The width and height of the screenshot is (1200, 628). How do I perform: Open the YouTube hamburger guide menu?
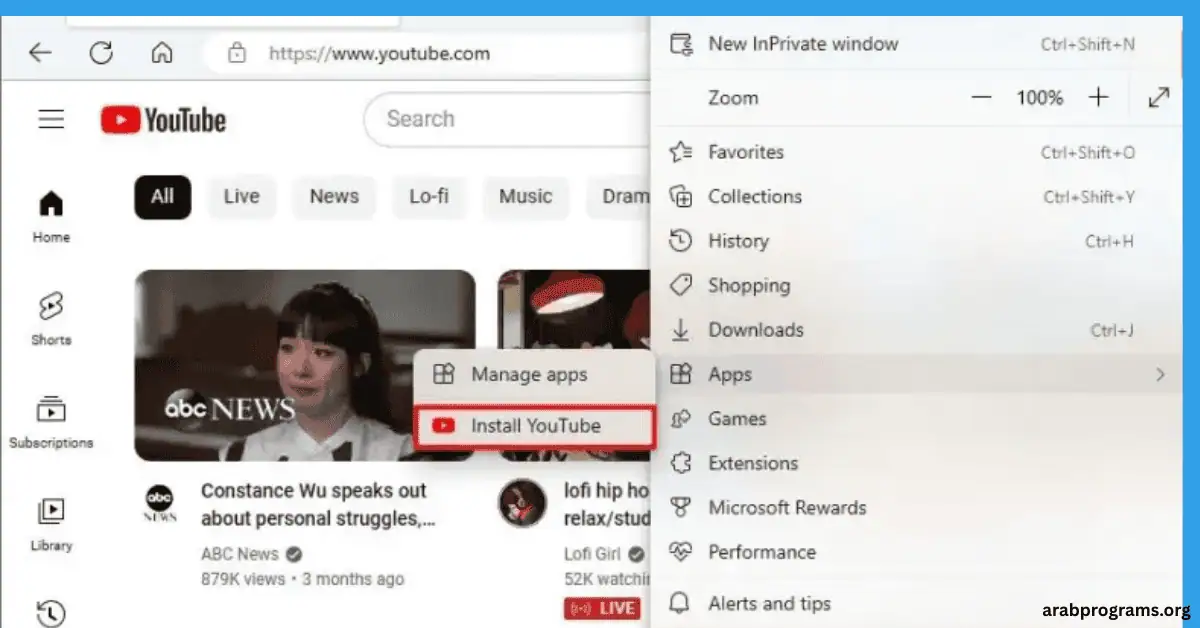51,120
